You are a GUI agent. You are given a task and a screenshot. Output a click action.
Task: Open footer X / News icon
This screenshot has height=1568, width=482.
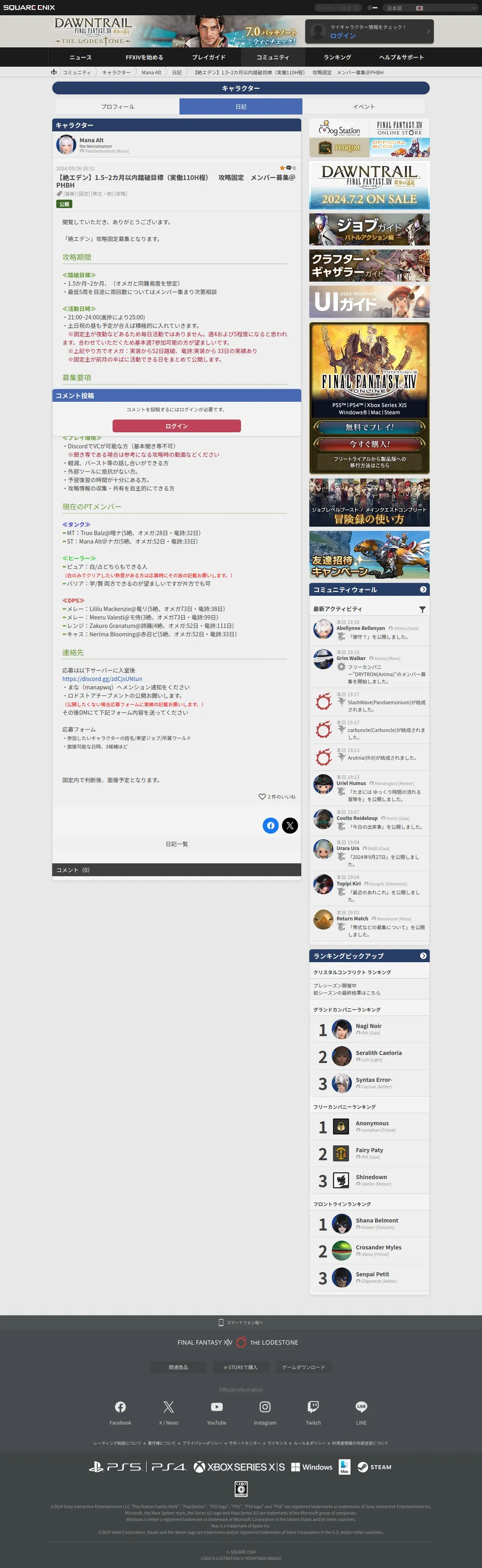pos(169,1406)
